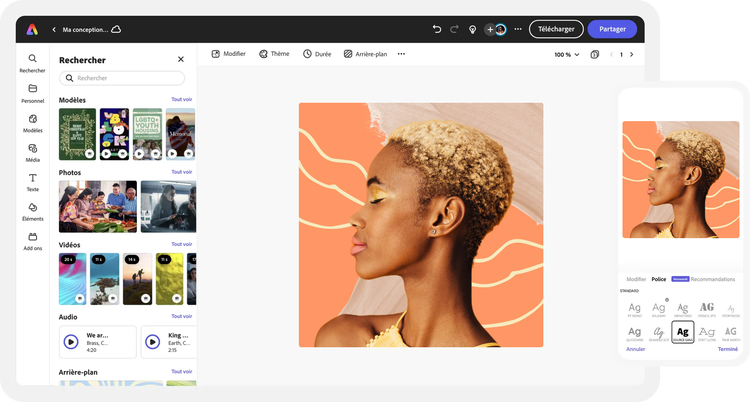Image resolution: width=750 pixels, height=402 pixels.
Task: Select the LGBTQ+ Youth Housing template
Action: click(x=147, y=134)
